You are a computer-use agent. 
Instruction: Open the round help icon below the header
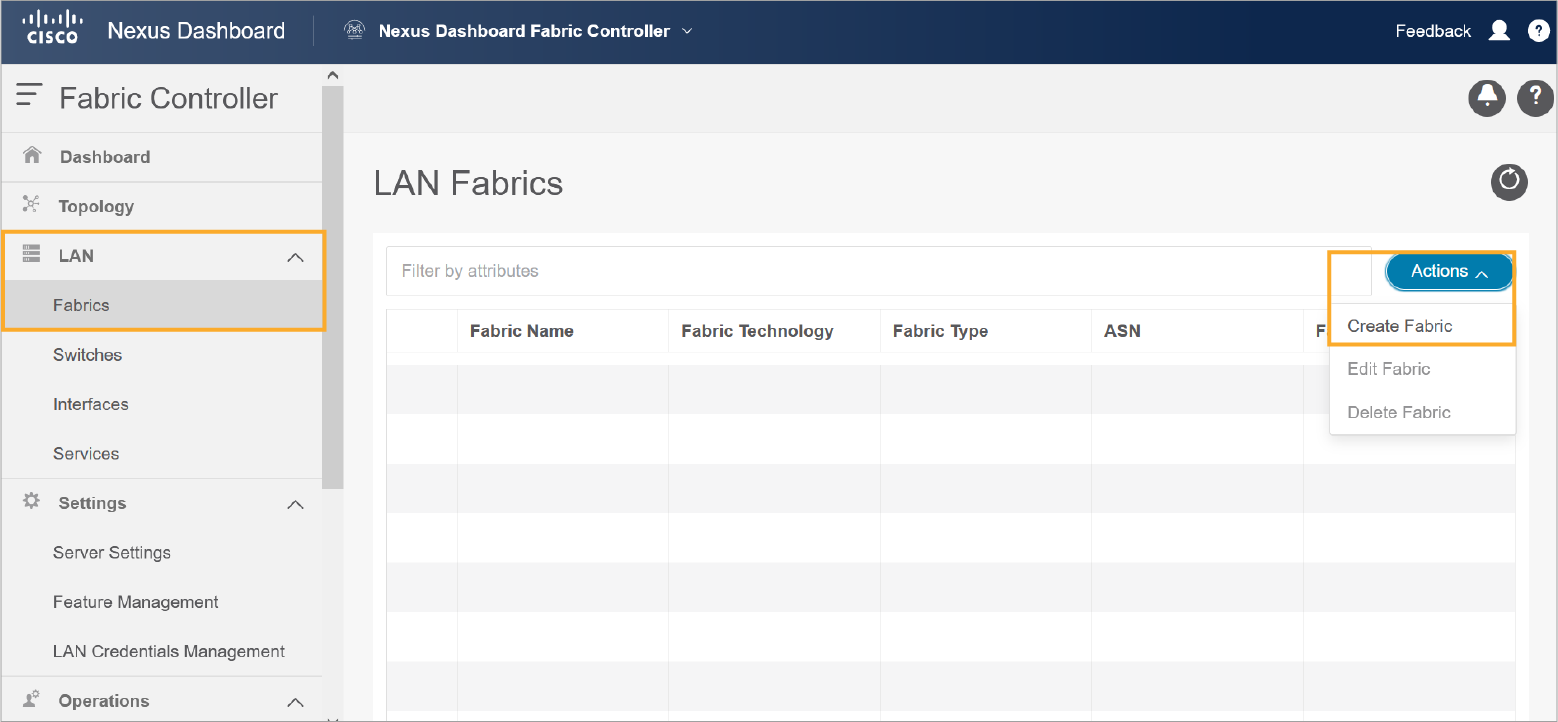pos(1535,97)
